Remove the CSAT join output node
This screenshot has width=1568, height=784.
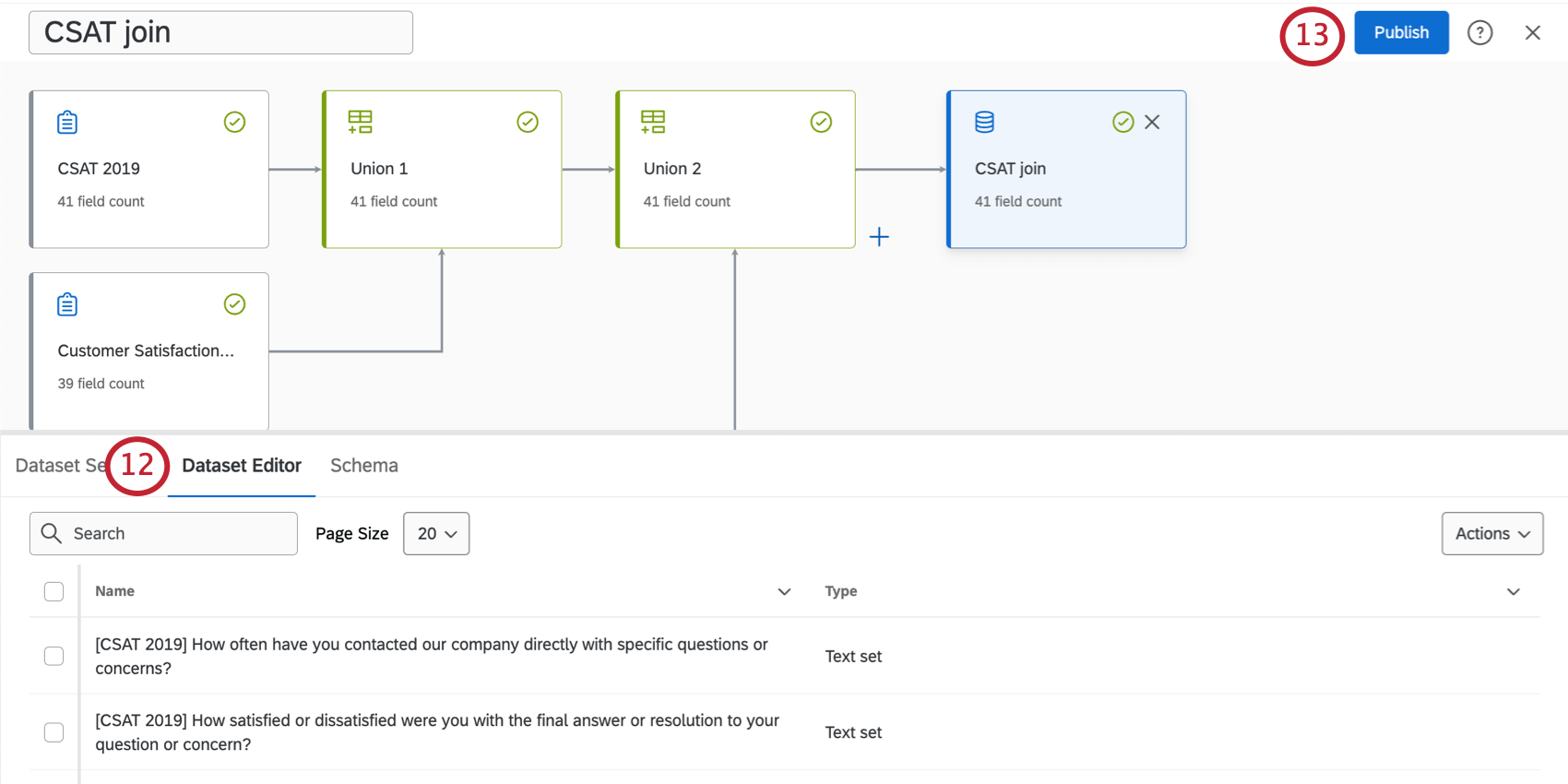pyautogui.click(x=1152, y=122)
